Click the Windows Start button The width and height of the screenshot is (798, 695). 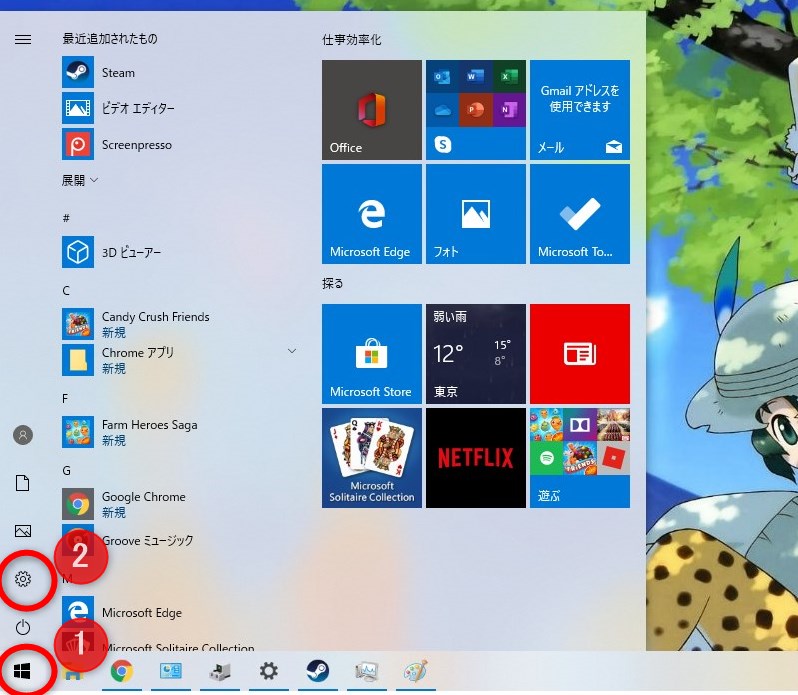pos(22,672)
